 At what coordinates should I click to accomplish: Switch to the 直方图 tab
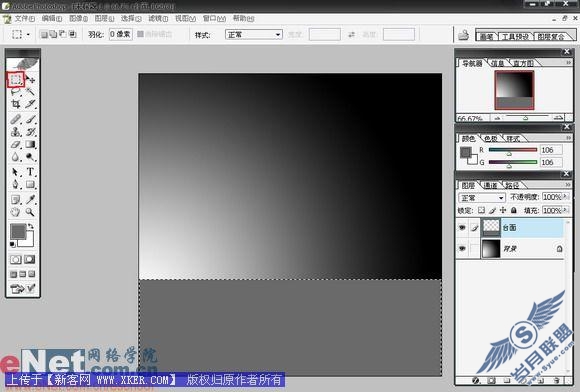[x=523, y=63]
